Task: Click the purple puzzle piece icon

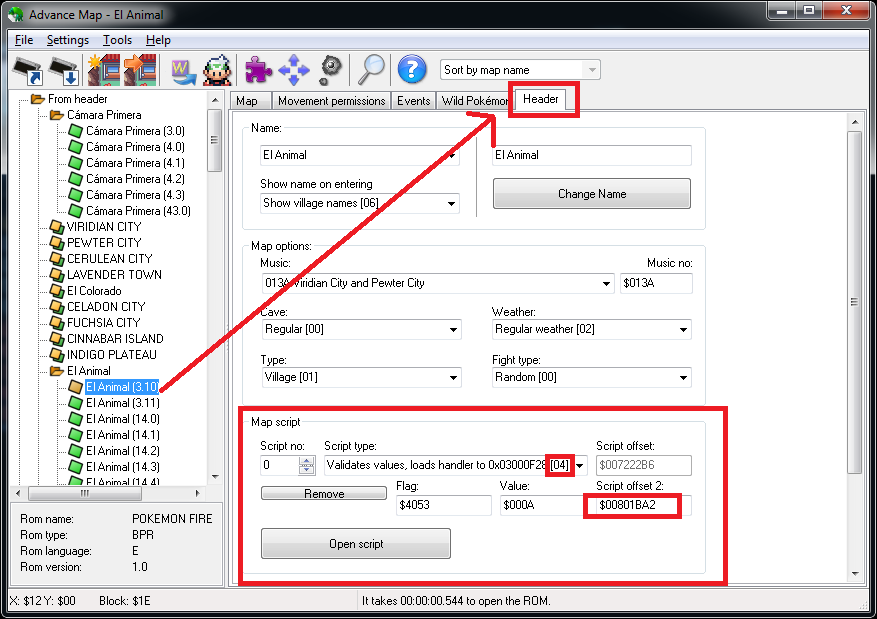Action: 259,70
